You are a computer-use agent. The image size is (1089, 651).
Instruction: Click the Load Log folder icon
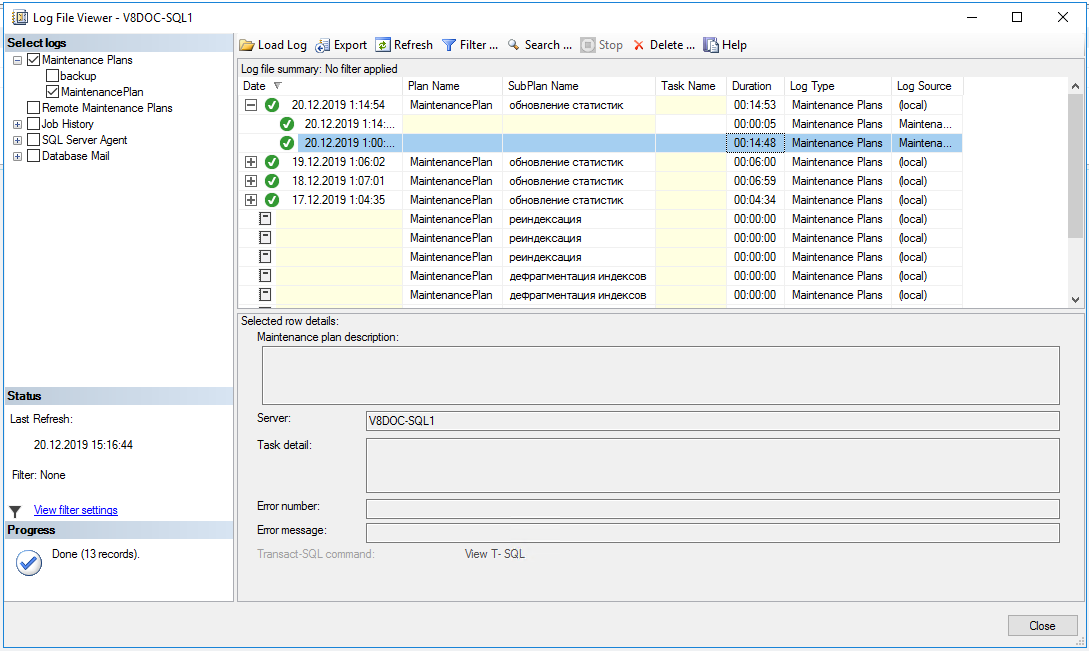pyautogui.click(x=247, y=45)
